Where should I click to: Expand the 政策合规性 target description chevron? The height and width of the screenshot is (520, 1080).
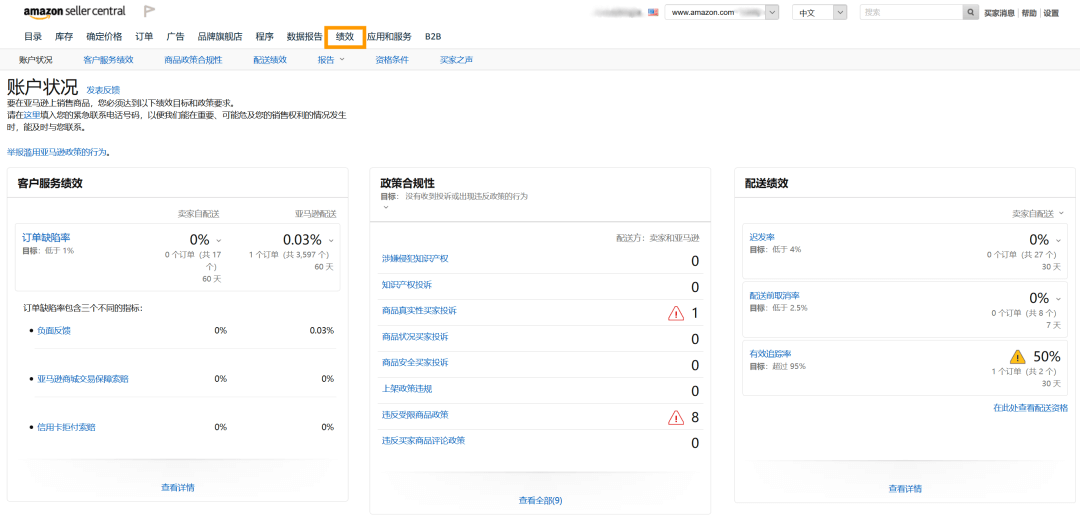(386, 208)
